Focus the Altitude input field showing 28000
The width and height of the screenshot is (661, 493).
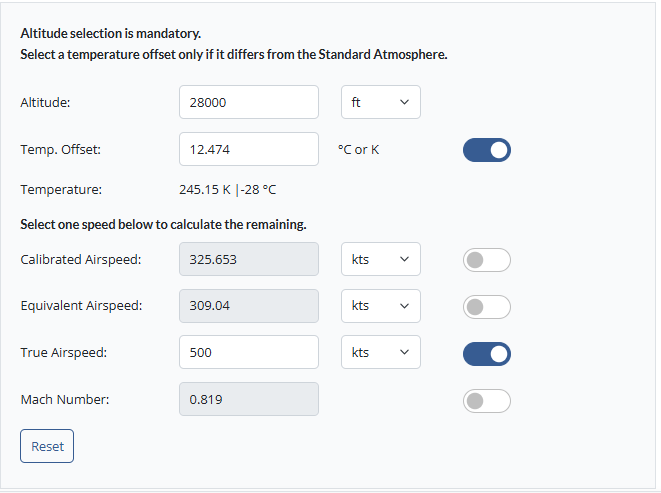coord(249,102)
